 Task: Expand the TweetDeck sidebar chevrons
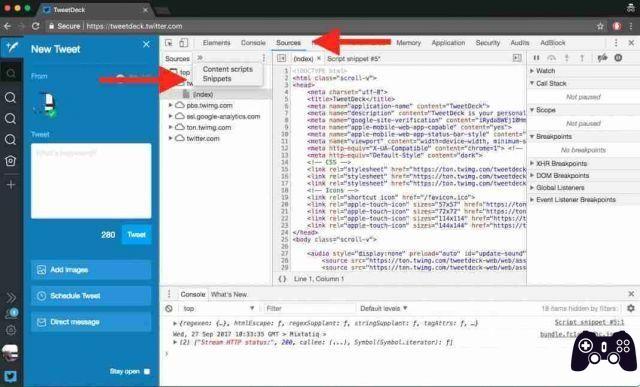(x=11, y=297)
